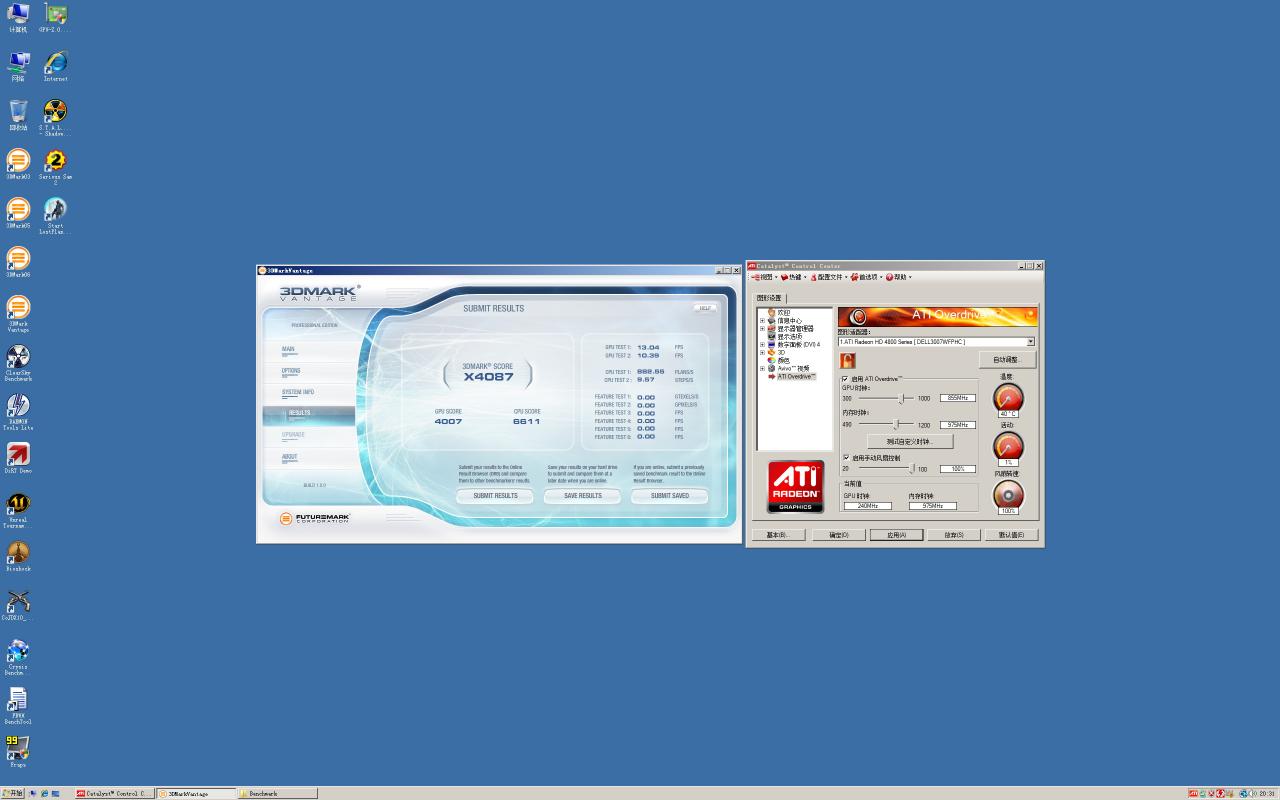
Task: Open the Help menu in Catalyst
Action: point(899,277)
